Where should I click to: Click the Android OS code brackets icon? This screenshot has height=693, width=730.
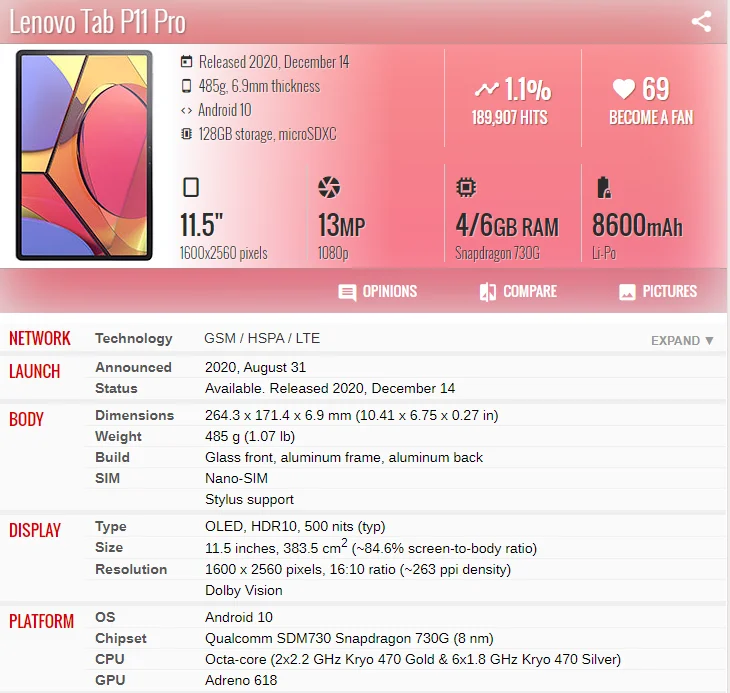click(x=186, y=111)
